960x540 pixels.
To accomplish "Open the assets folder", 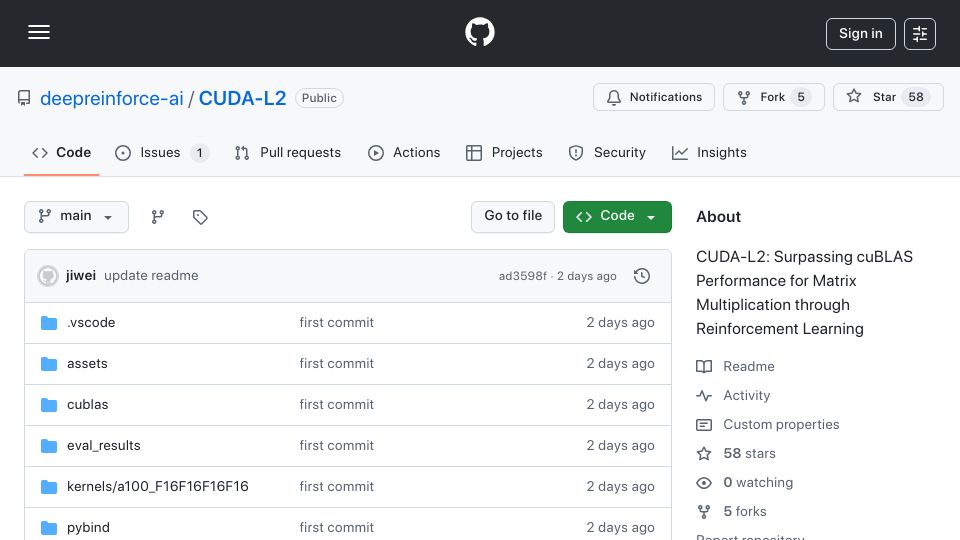I will pos(87,364).
